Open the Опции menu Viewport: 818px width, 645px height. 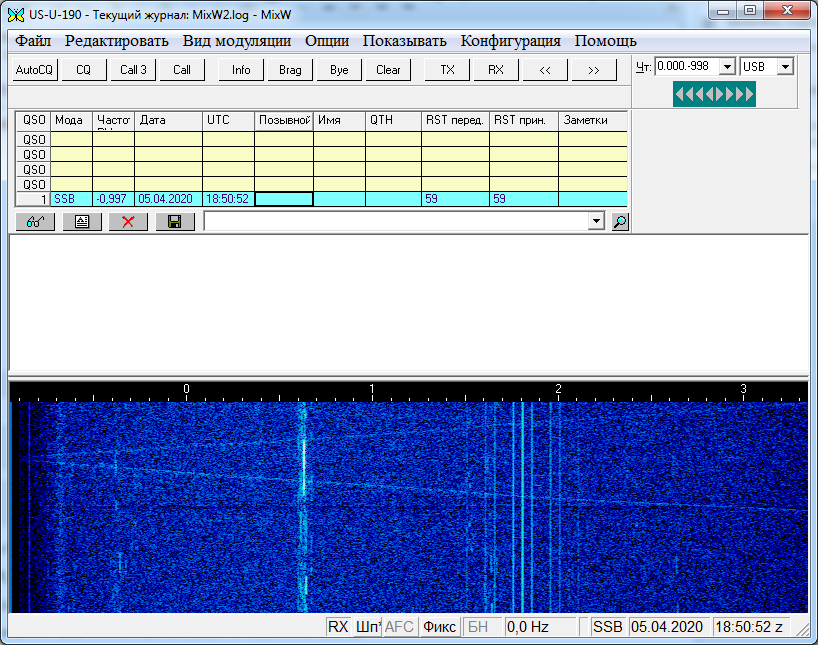point(327,41)
